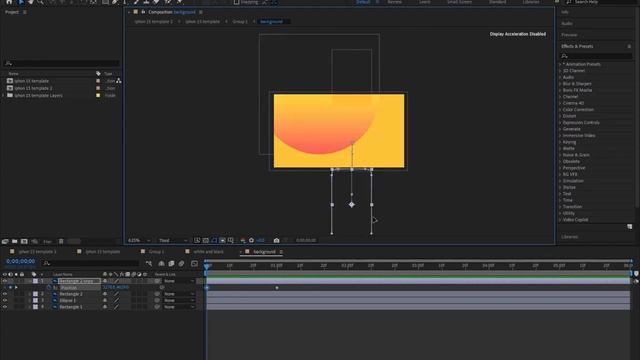Click fast previews icon in viewer footer
This screenshot has height=360, width=640.
tap(197, 240)
